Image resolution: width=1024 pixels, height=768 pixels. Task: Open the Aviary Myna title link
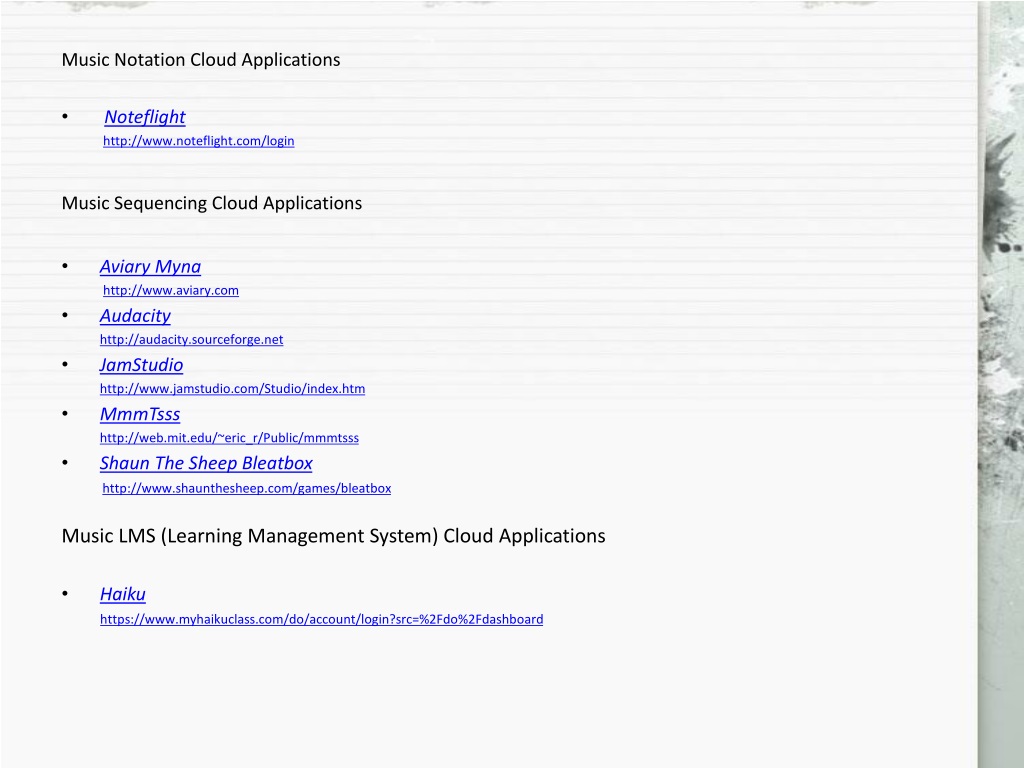(x=150, y=266)
